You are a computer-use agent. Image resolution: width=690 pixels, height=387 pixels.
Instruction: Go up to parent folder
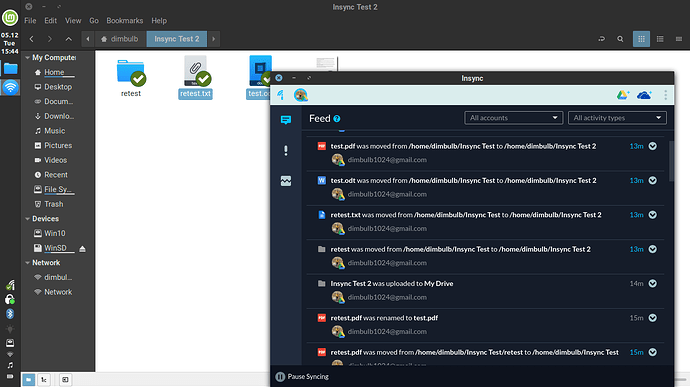click(x=69, y=39)
